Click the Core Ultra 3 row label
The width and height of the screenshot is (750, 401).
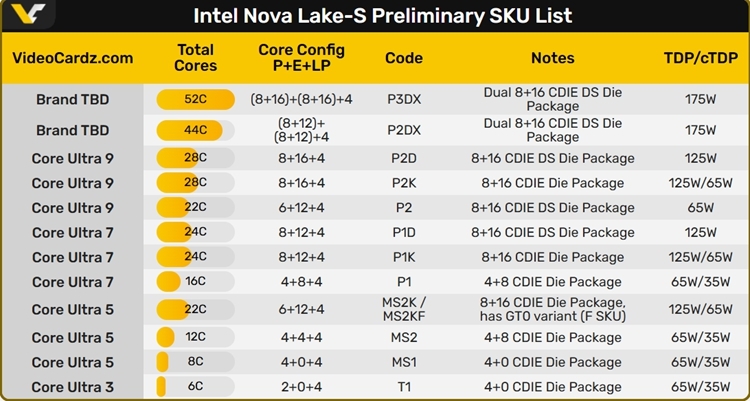tap(73, 387)
